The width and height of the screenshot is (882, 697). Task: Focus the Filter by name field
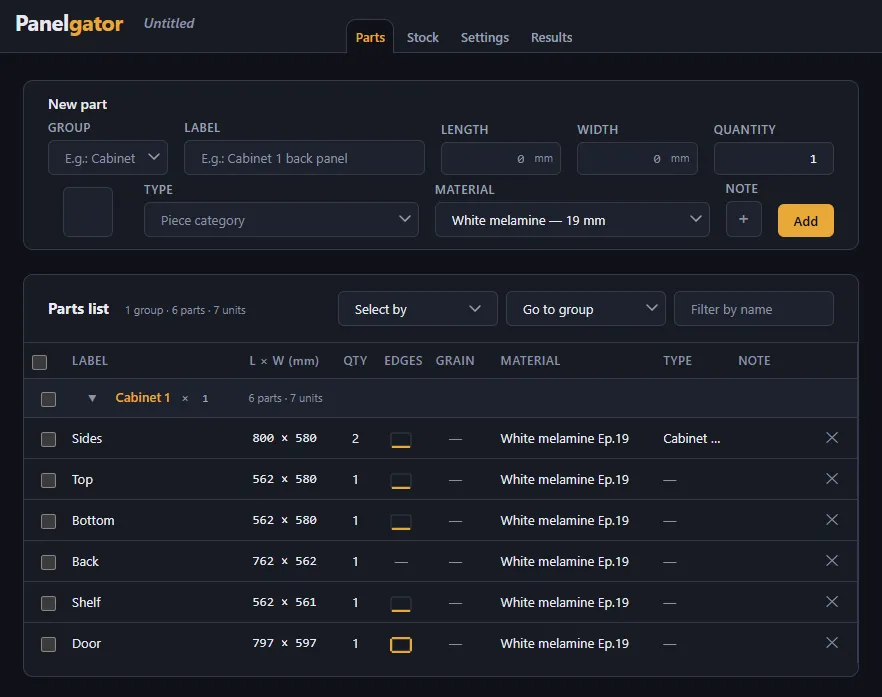753,309
